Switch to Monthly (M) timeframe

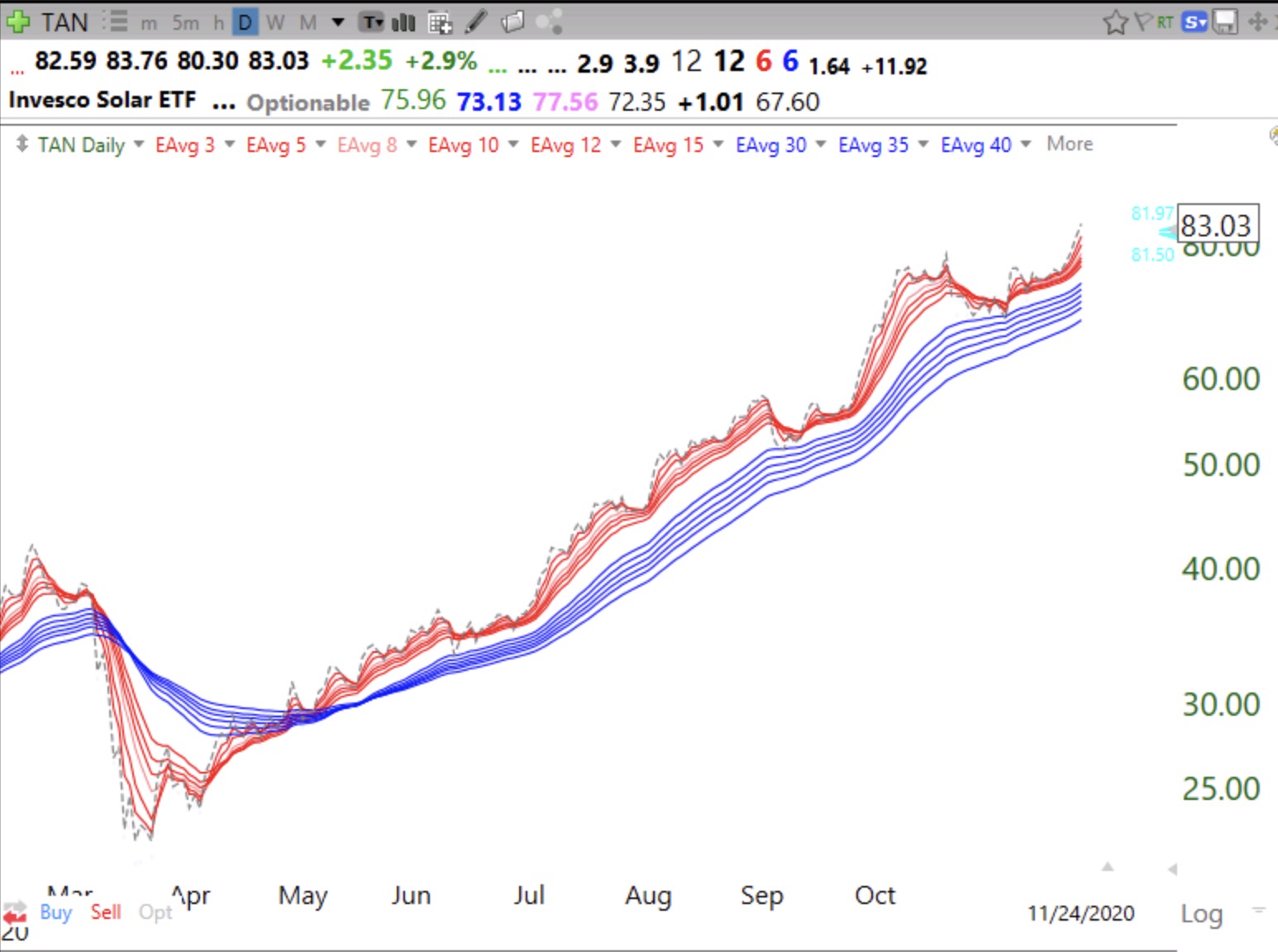click(x=308, y=22)
